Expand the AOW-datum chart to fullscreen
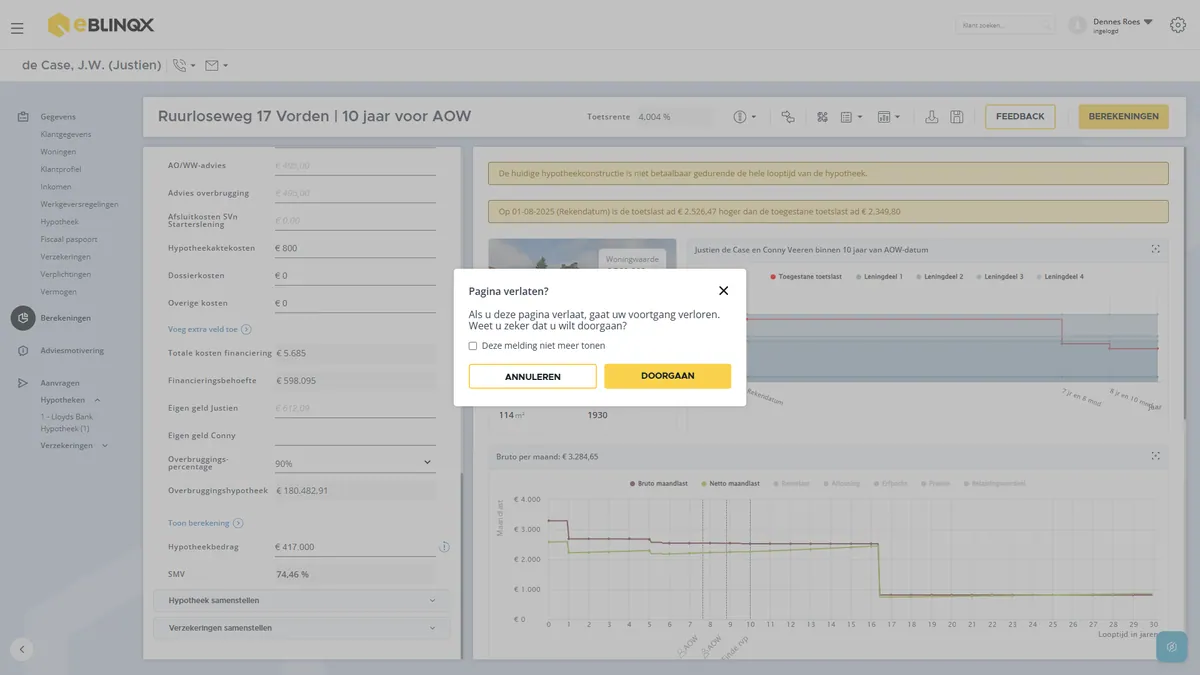Screen dimensions: 1200x675 tap(1156, 248)
